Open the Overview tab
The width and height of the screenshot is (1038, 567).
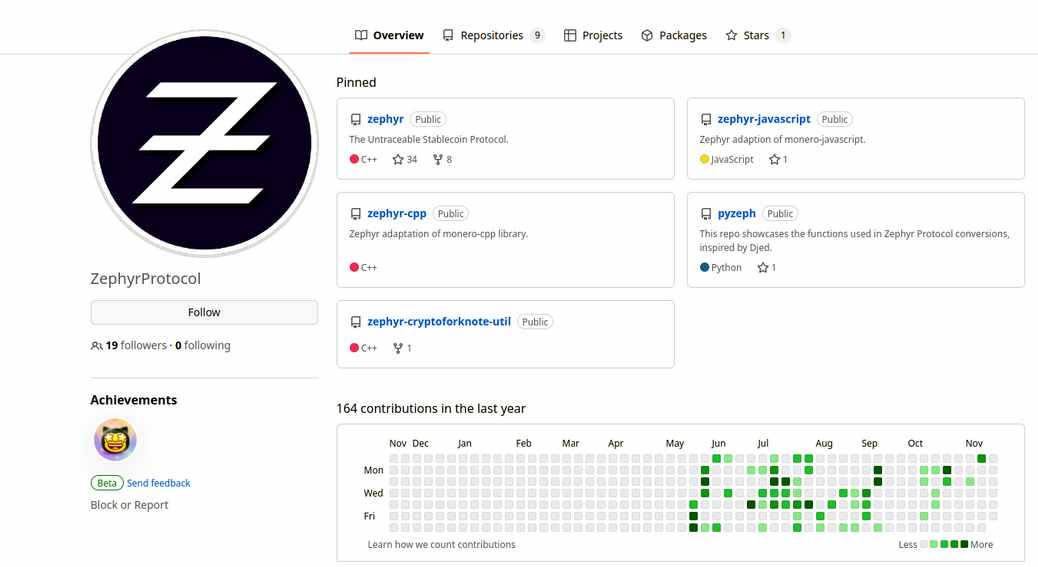(x=389, y=35)
